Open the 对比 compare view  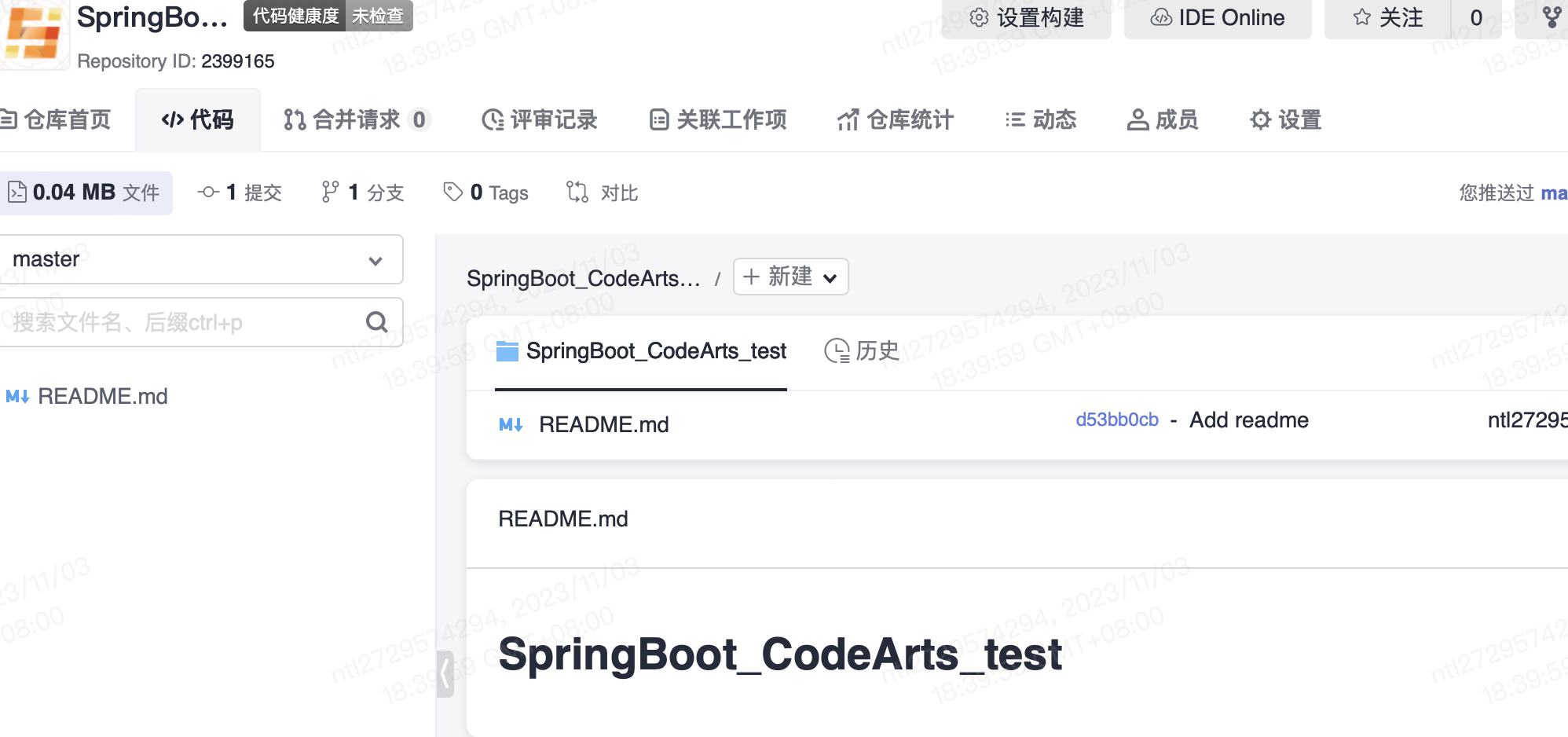pos(603,192)
